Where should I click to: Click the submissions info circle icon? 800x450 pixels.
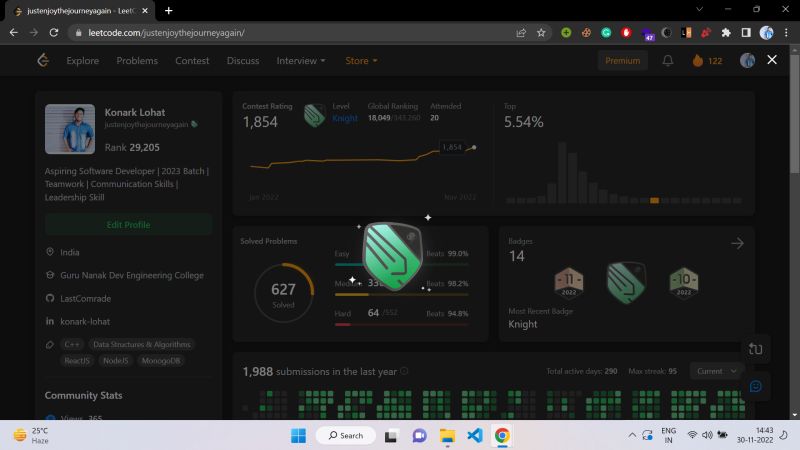pos(404,371)
